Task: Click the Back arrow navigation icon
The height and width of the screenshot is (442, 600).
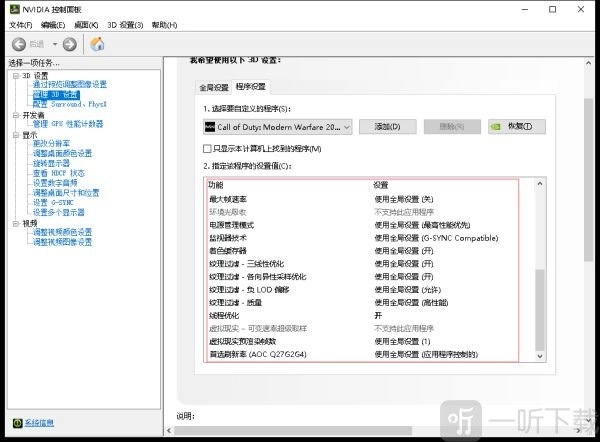Action: click(x=20, y=44)
